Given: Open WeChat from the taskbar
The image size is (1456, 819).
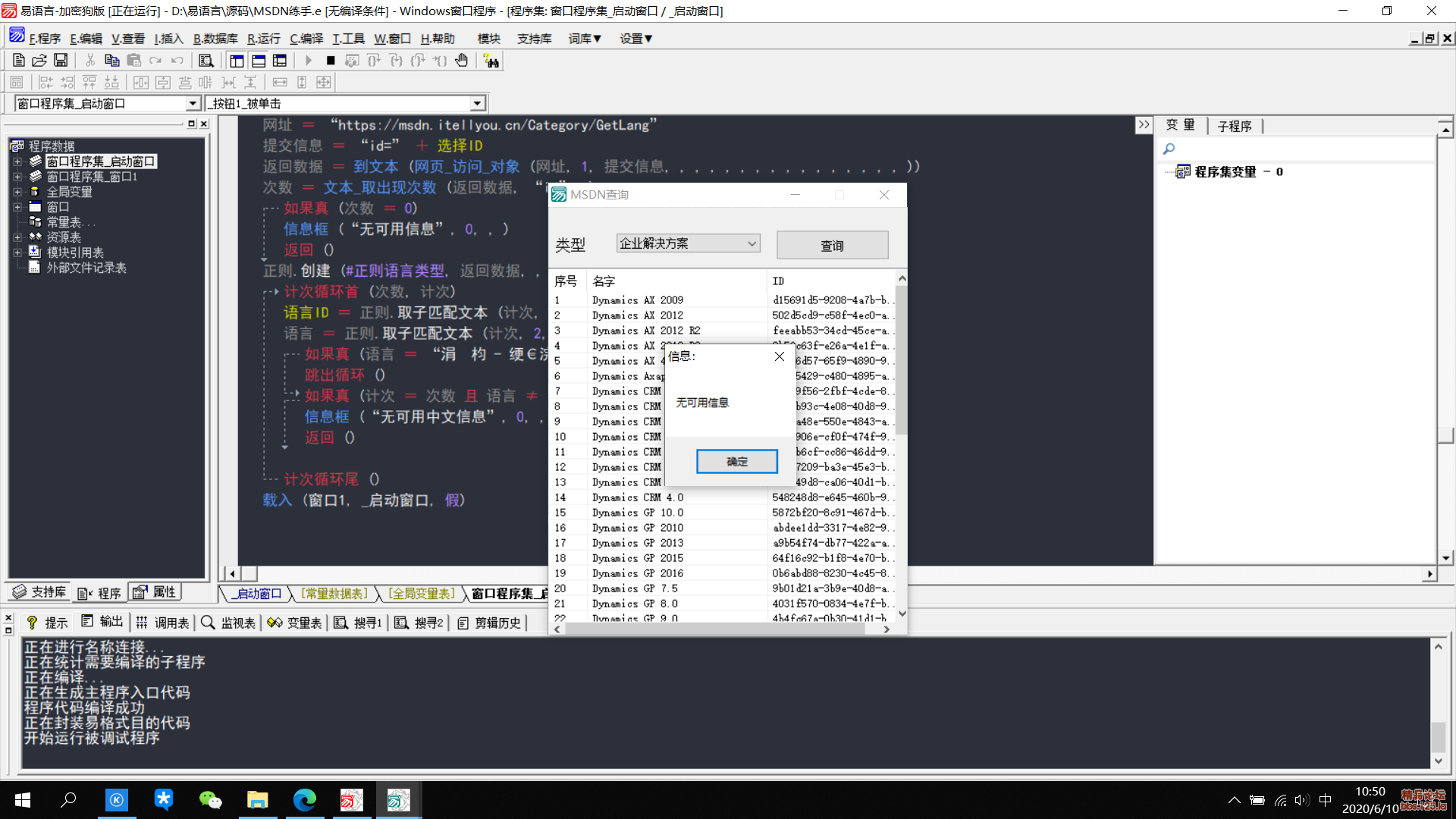Looking at the screenshot, I should point(210,799).
